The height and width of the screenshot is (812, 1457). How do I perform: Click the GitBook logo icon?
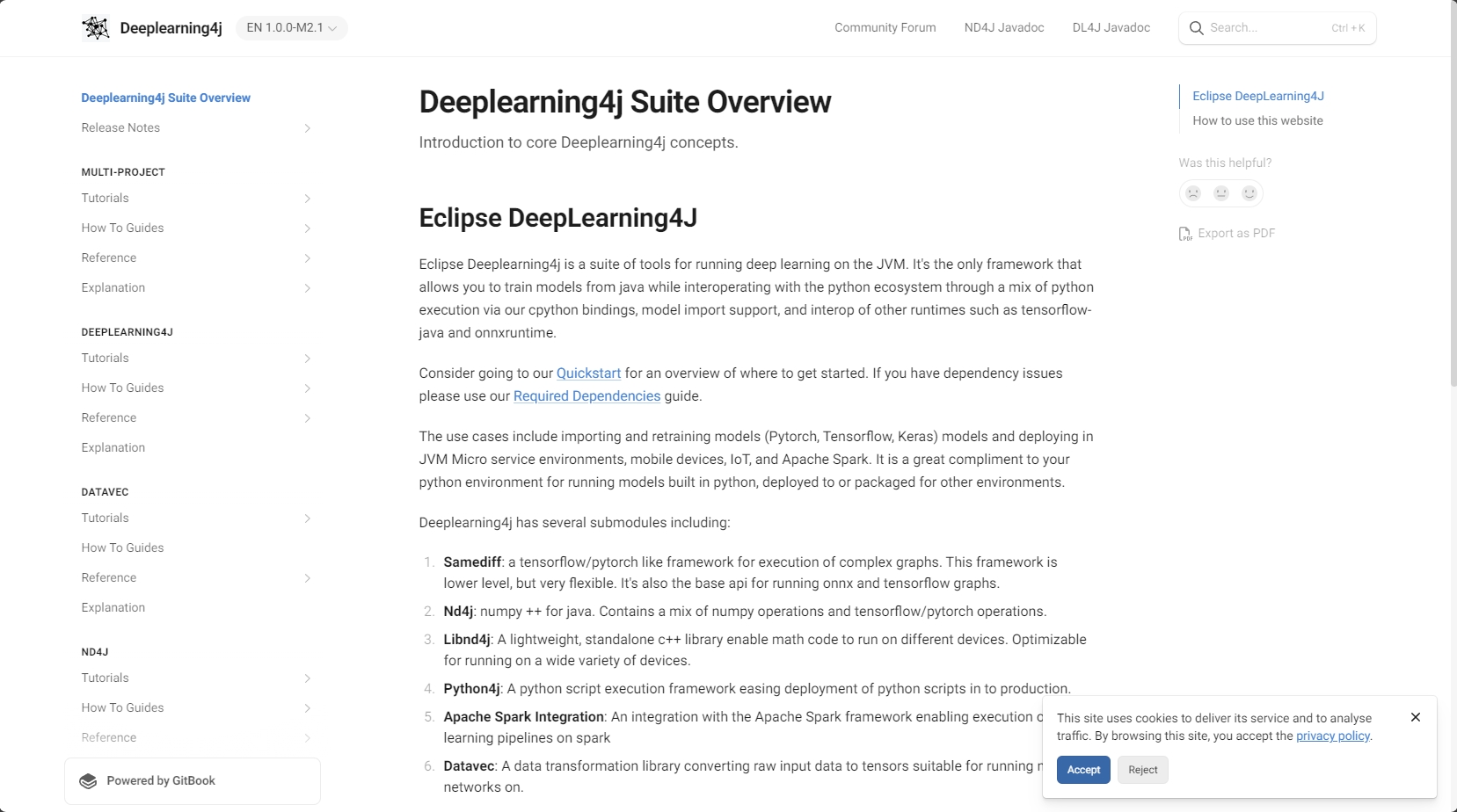[x=88, y=781]
